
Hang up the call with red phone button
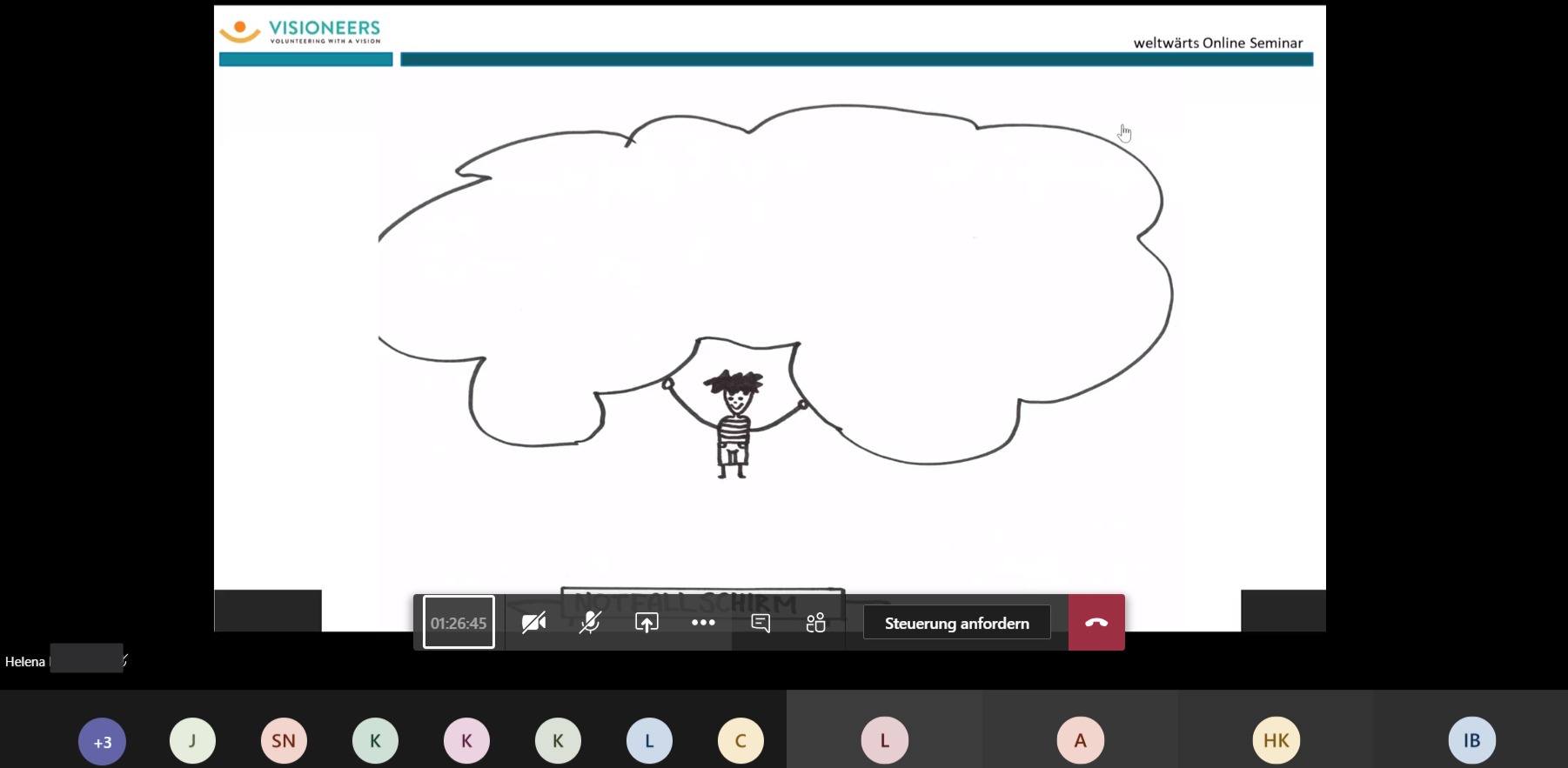pyautogui.click(x=1096, y=623)
